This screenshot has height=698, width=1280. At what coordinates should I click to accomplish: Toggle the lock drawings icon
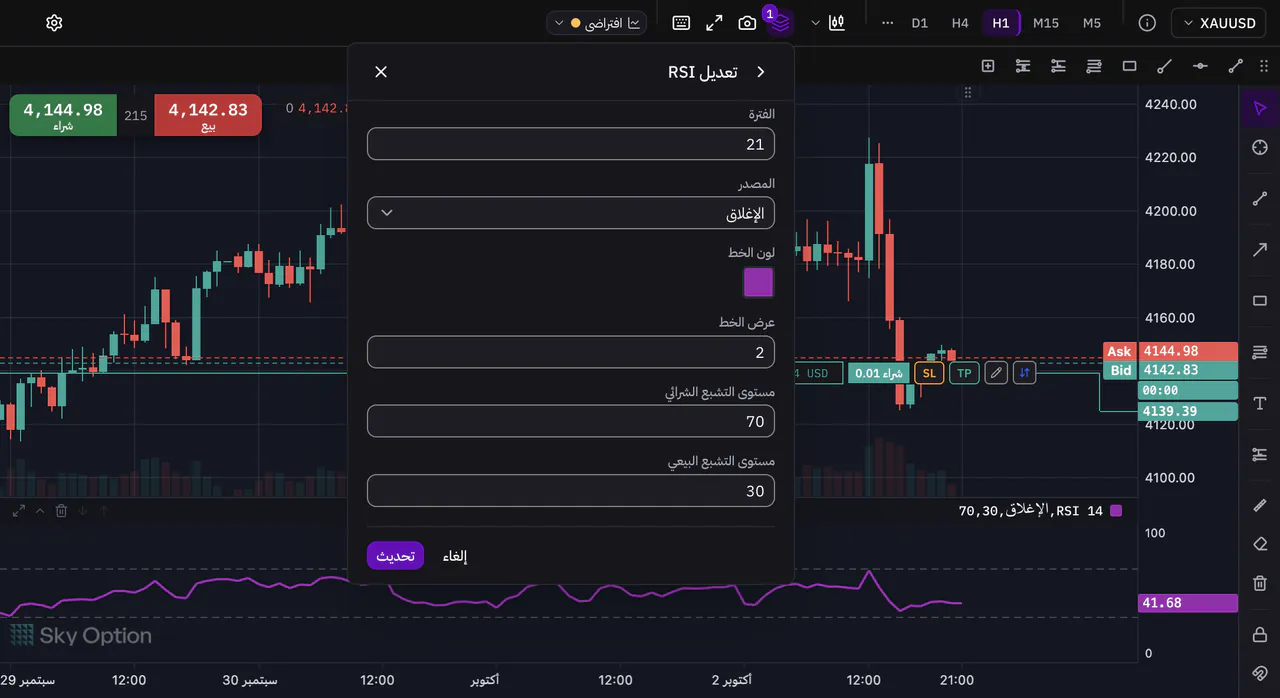(x=1260, y=634)
